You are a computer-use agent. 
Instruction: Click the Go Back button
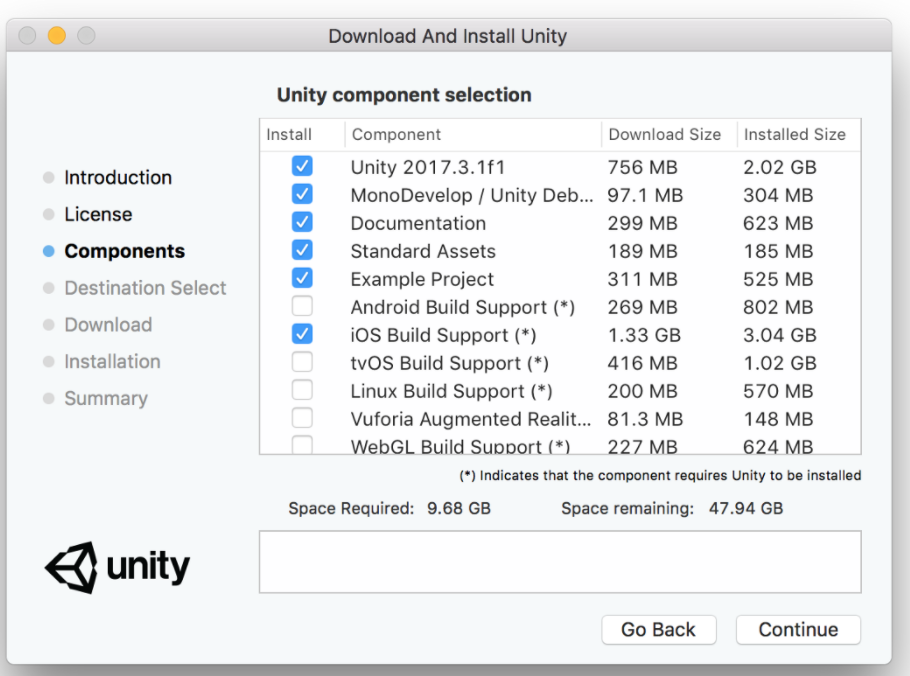pyautogui.click(x=658, y=629)
